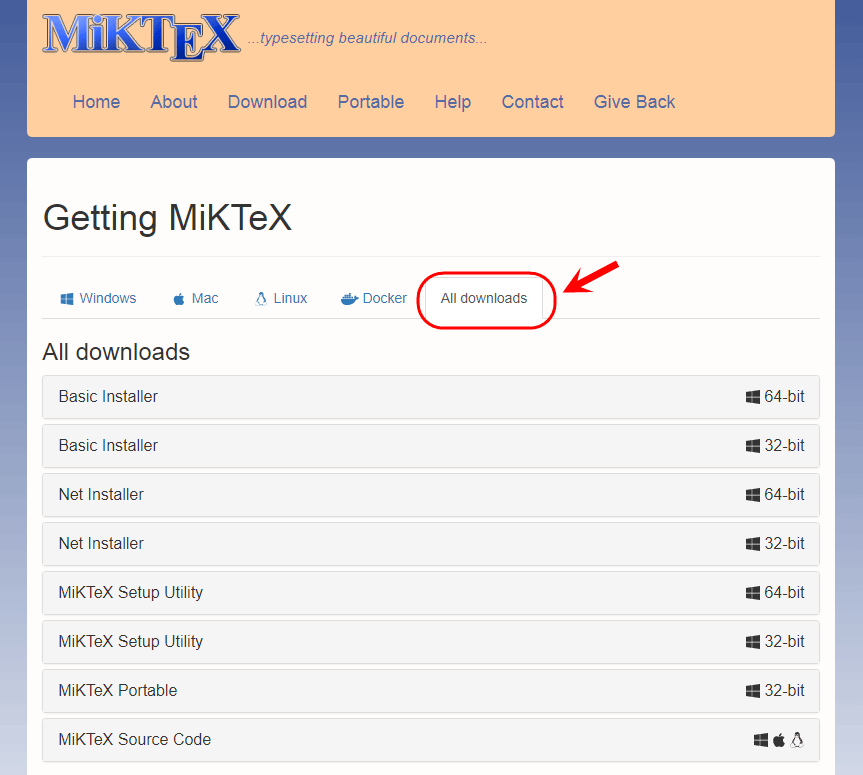Click Windows icon in Setup Utility 64-bit row
Viewport: 863px width, 775px height.
click(x=752, y=593)
